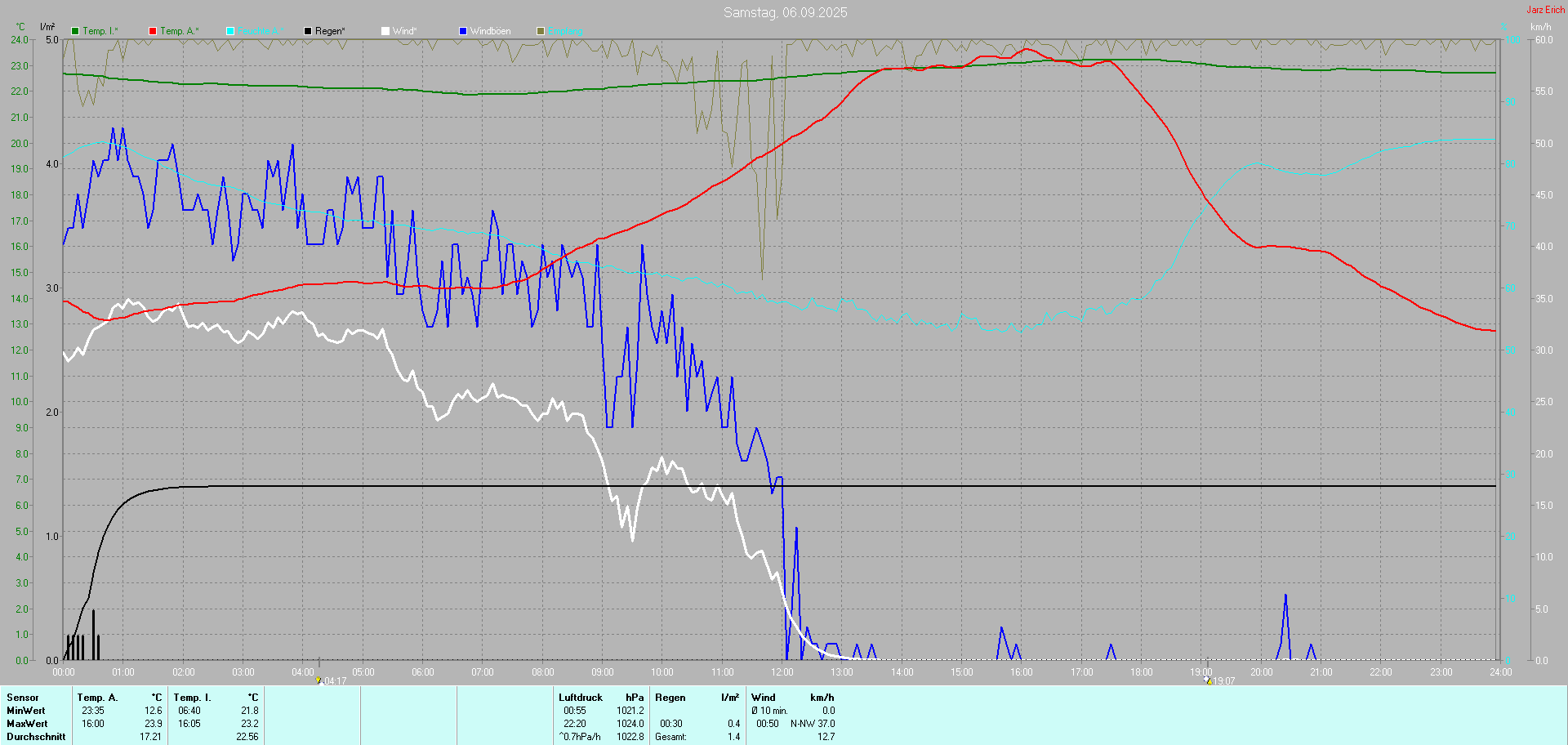Click the white Wind legend swatch

385,31
